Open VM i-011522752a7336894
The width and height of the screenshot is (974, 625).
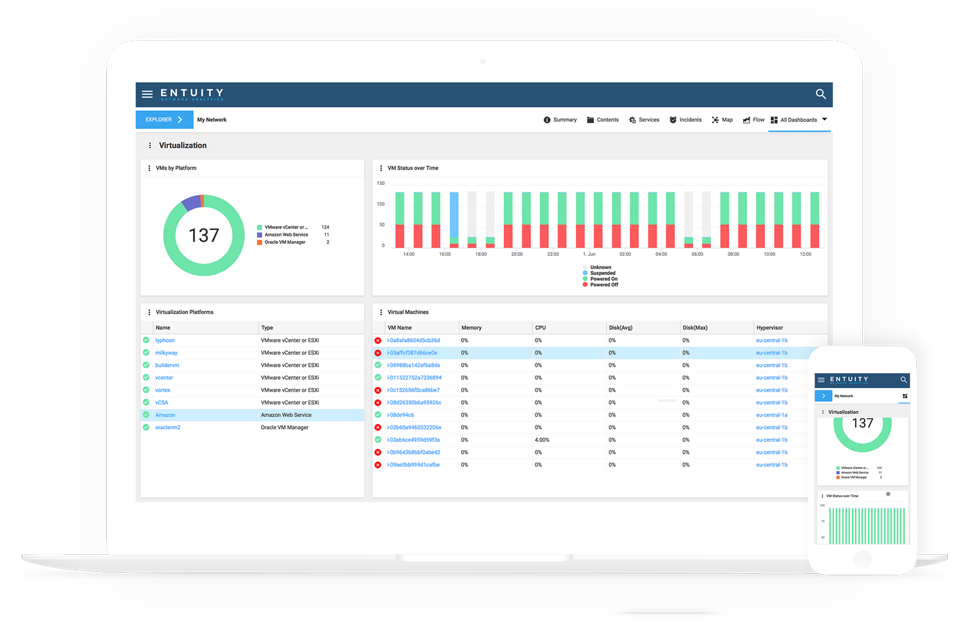[414, 378]
